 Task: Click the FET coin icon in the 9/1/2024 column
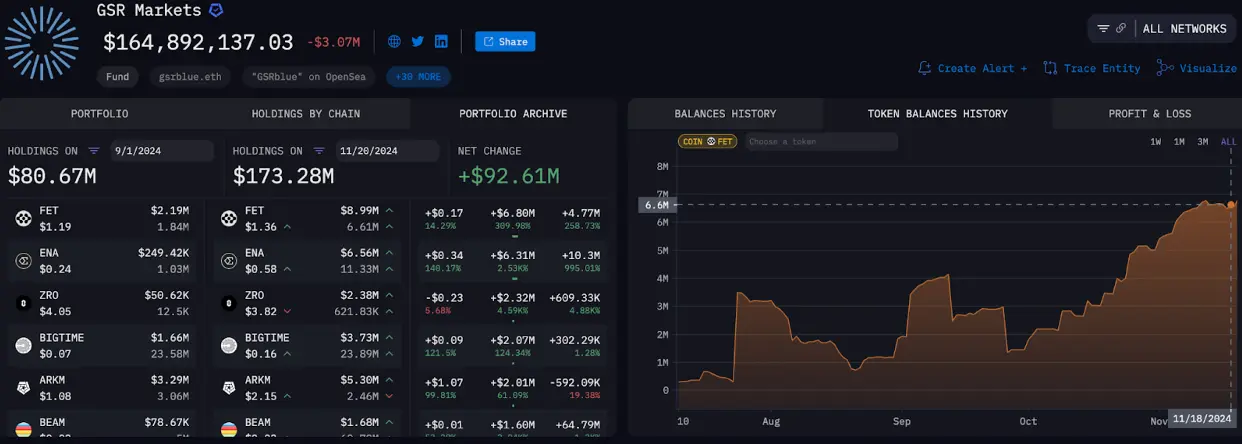point(24,218)
